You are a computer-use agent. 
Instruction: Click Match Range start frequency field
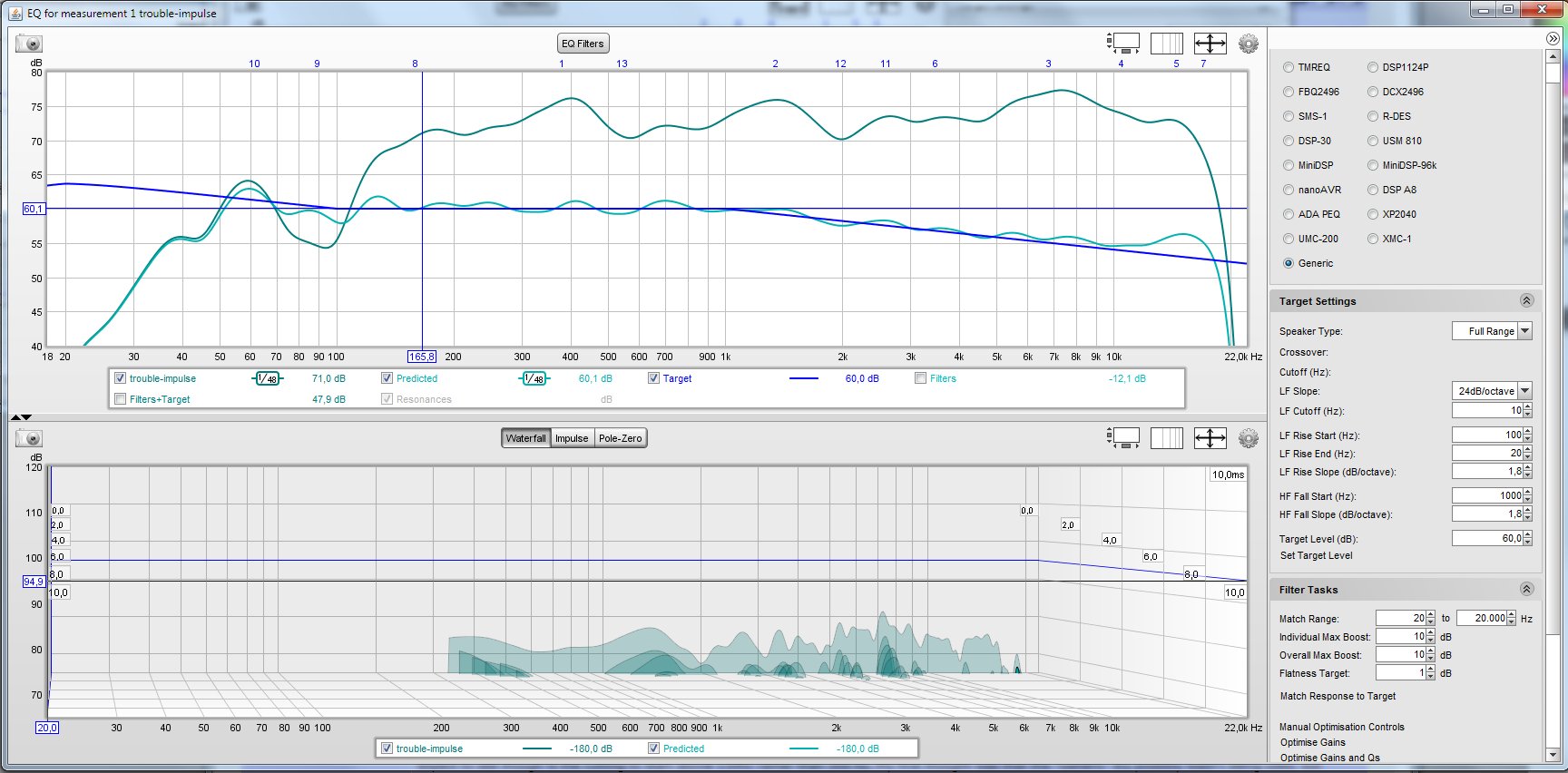1401,618
